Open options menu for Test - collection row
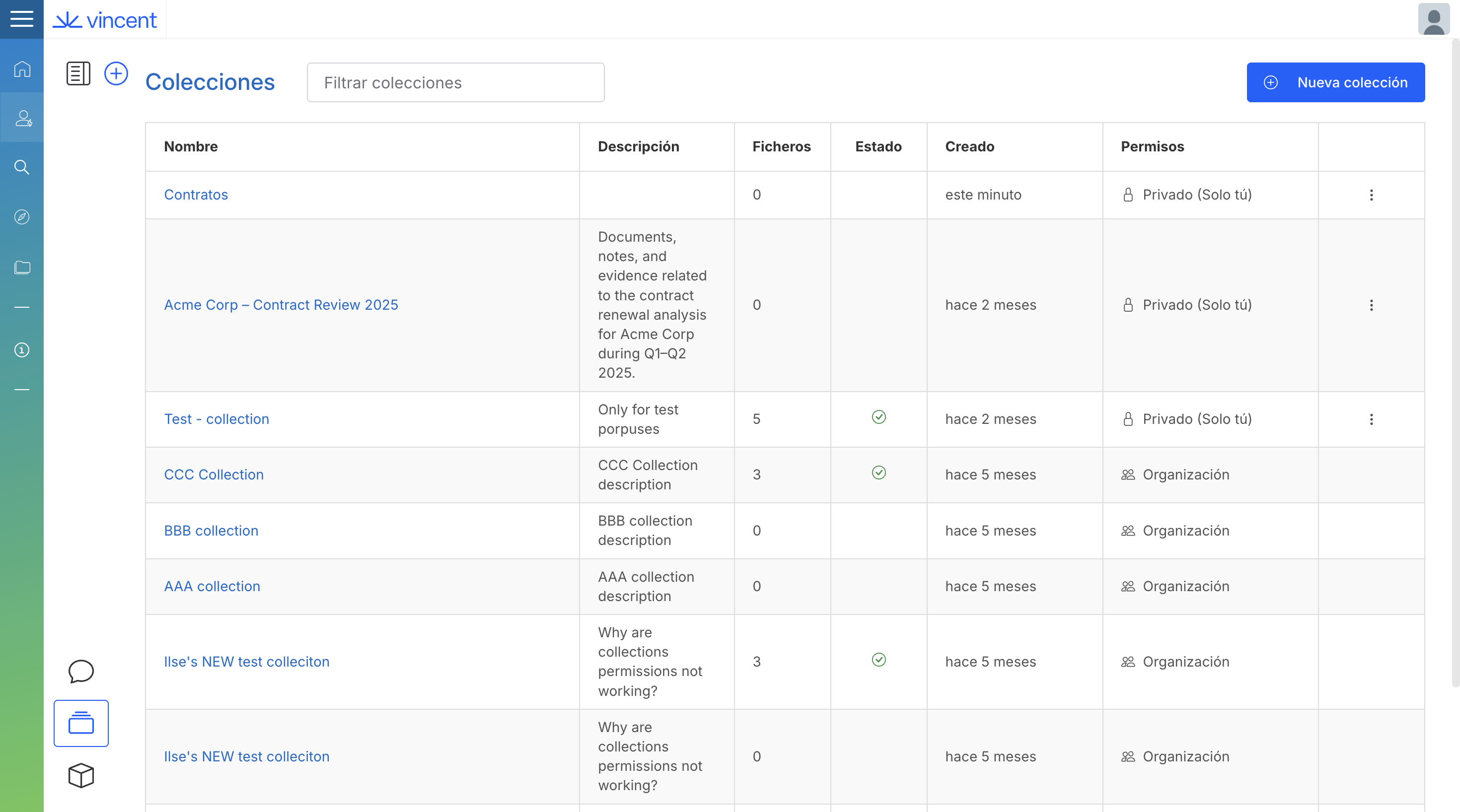1460x812 pixels. tap(1371, 419)
